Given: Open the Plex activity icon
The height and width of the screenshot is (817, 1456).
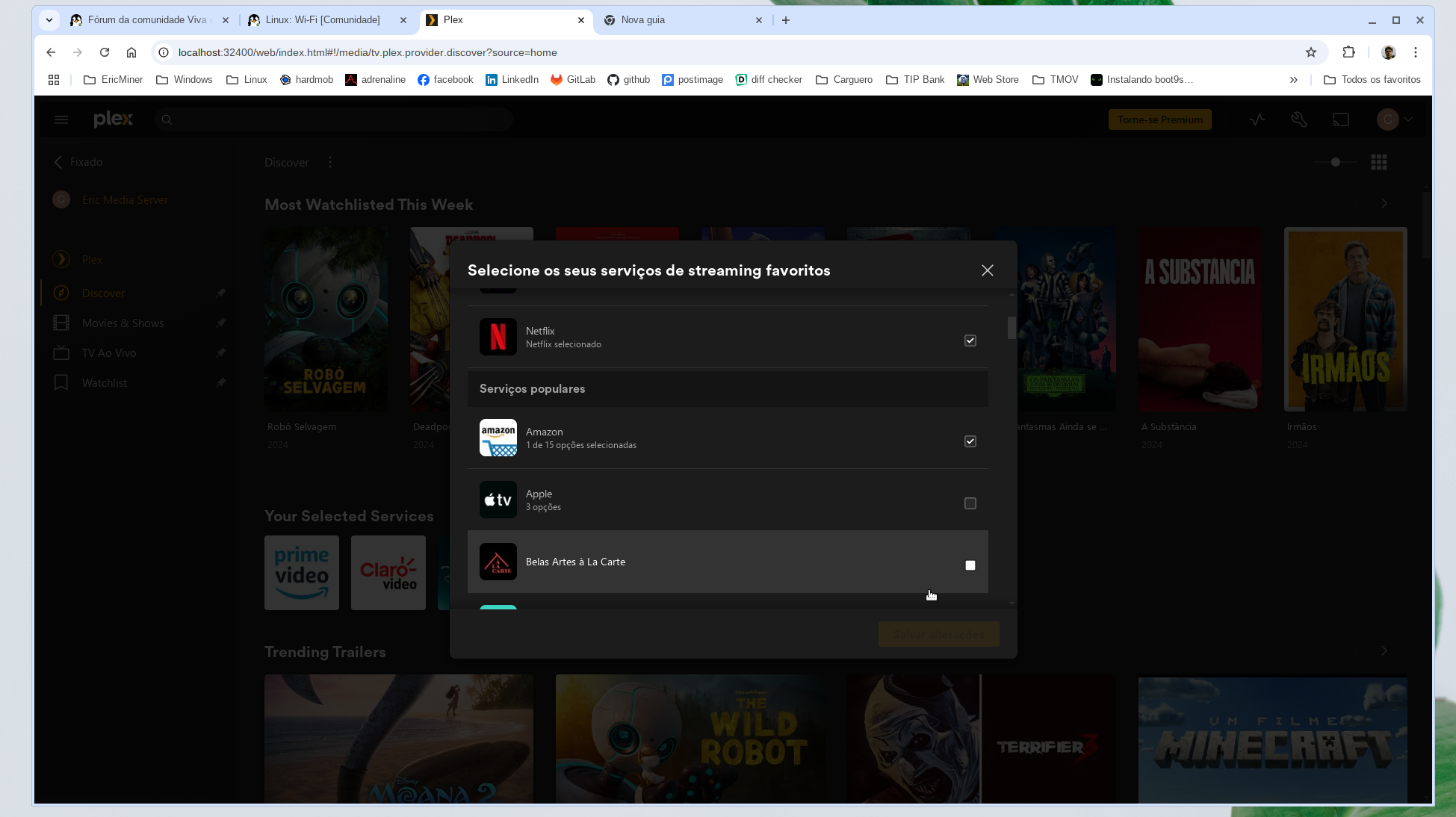Looking at the screenshot, I should [x=1257, y=119].
